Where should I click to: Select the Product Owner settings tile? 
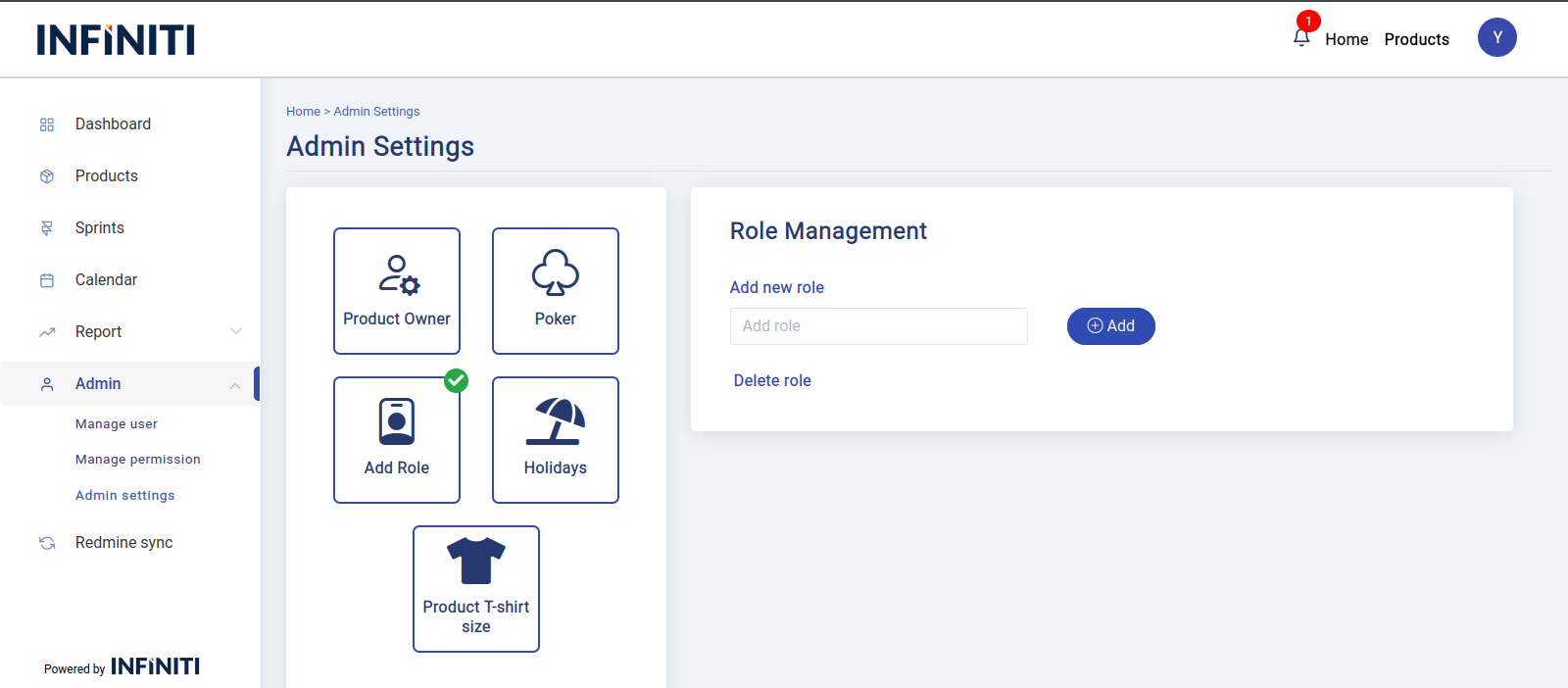pos(397,291)
